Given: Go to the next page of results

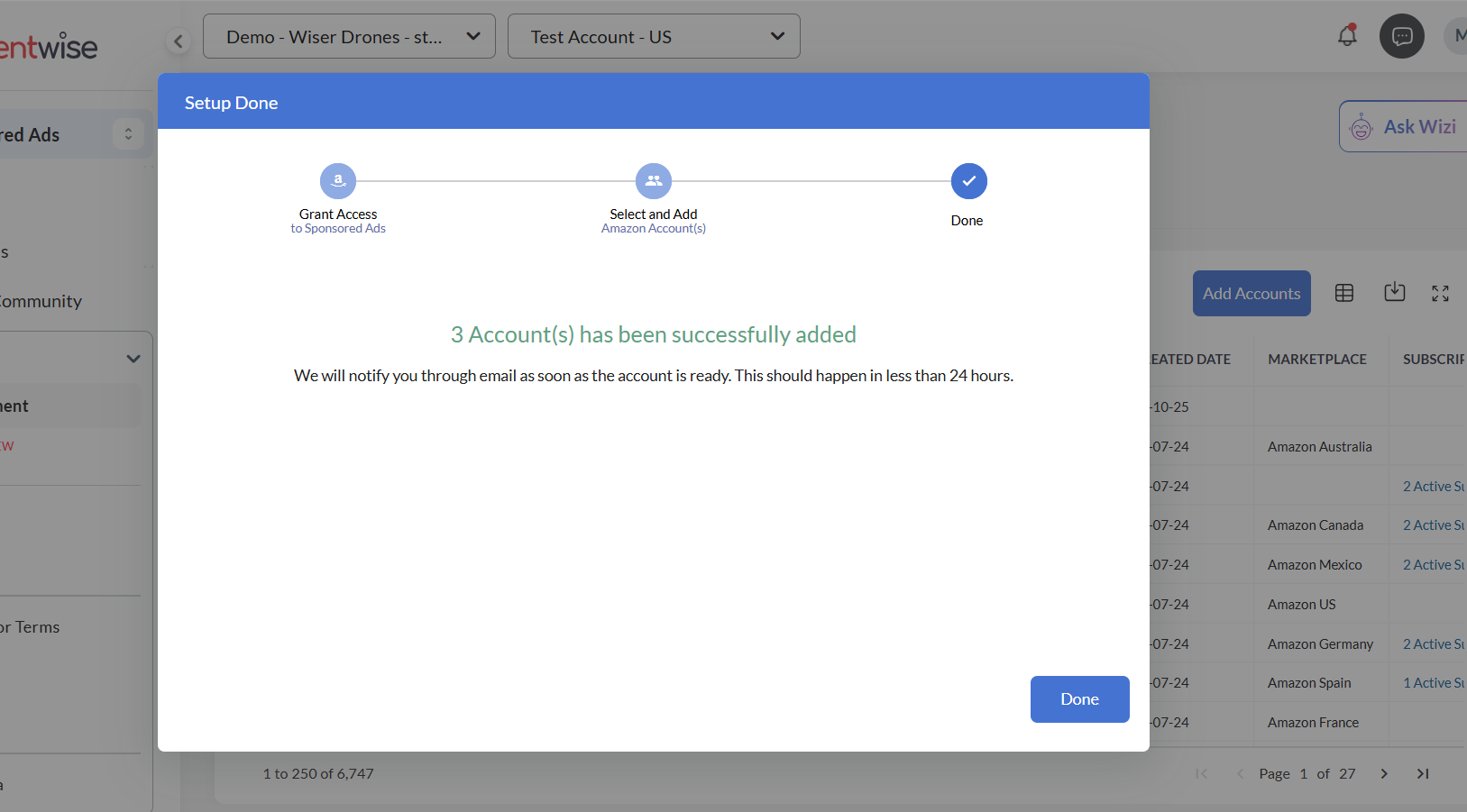Looking at the screenshot, I should [x=1384, y=774].
